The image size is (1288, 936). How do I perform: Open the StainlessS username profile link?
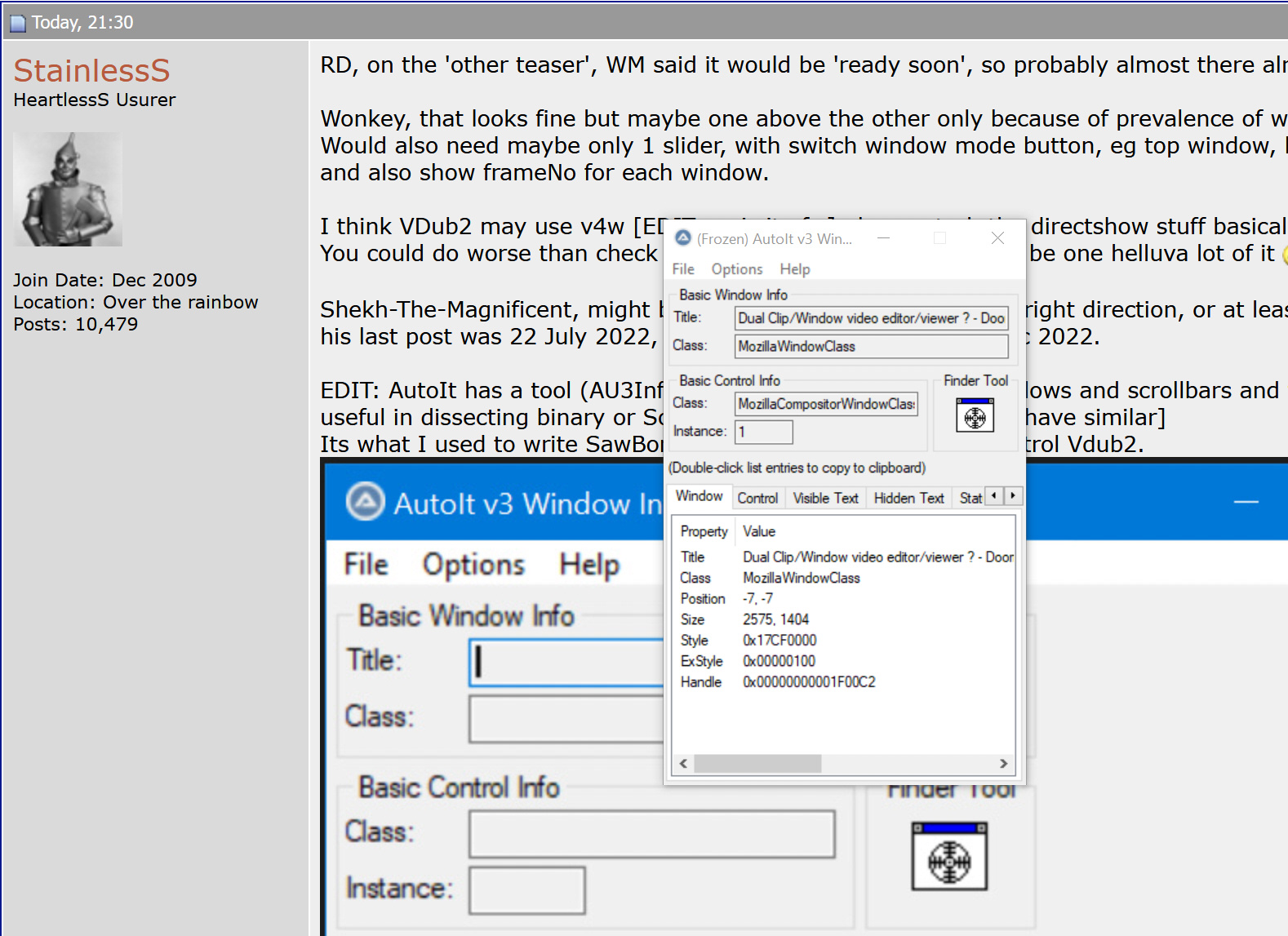(91, 71)
